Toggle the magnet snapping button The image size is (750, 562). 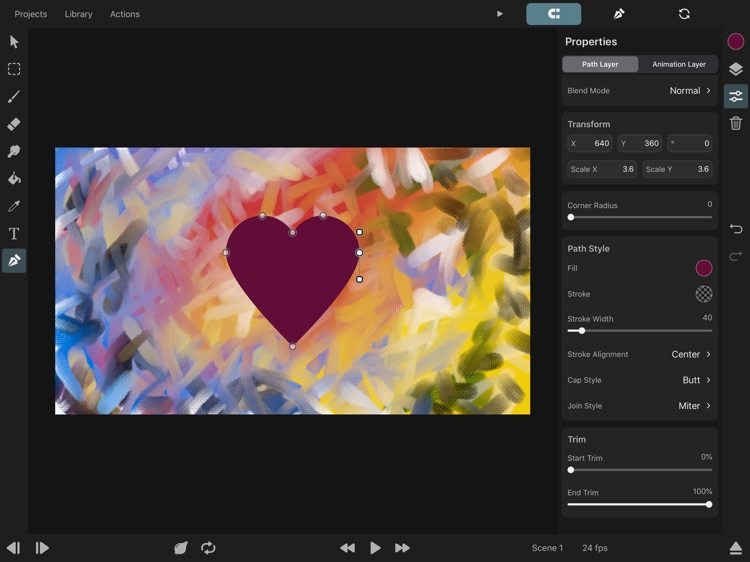(x=553, y=14)
